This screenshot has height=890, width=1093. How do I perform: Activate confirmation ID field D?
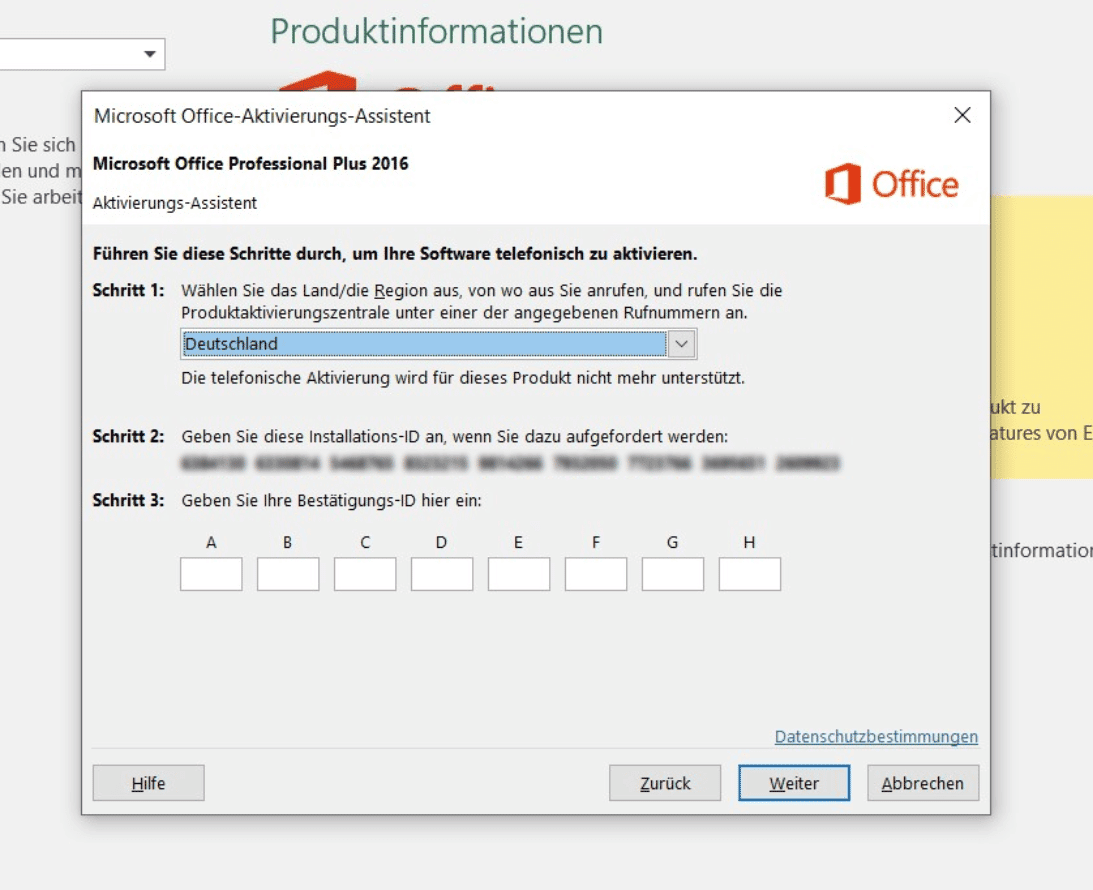pyautogui.click(x=442, y=574)
